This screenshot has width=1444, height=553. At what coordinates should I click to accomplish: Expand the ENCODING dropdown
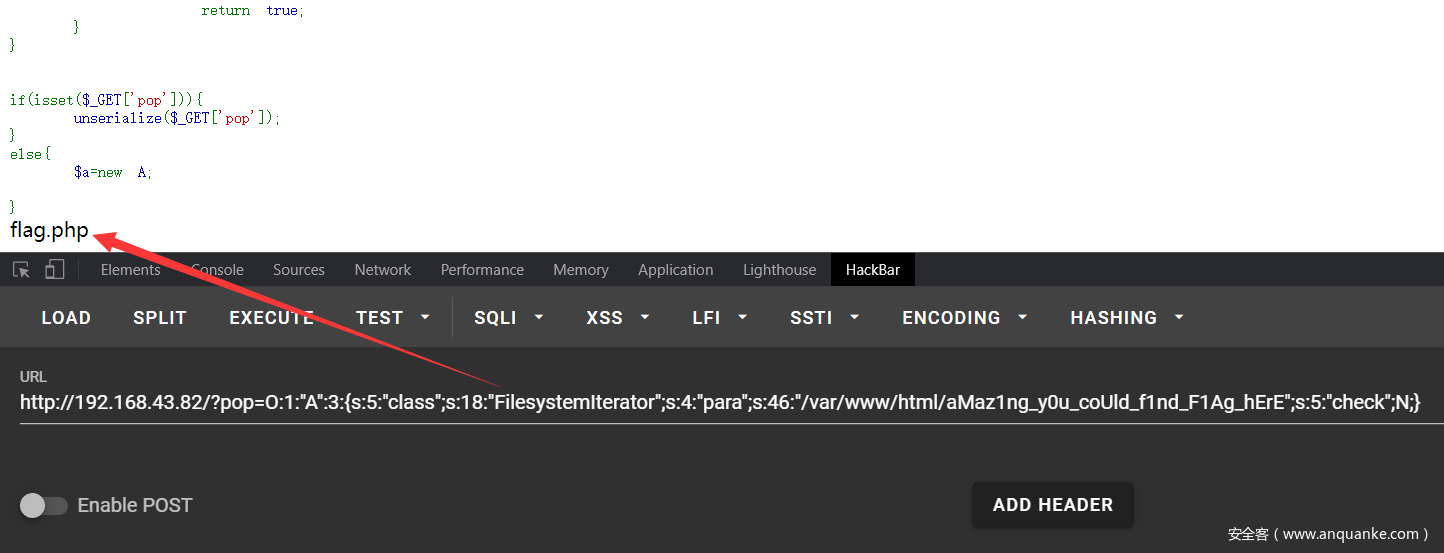964,318
